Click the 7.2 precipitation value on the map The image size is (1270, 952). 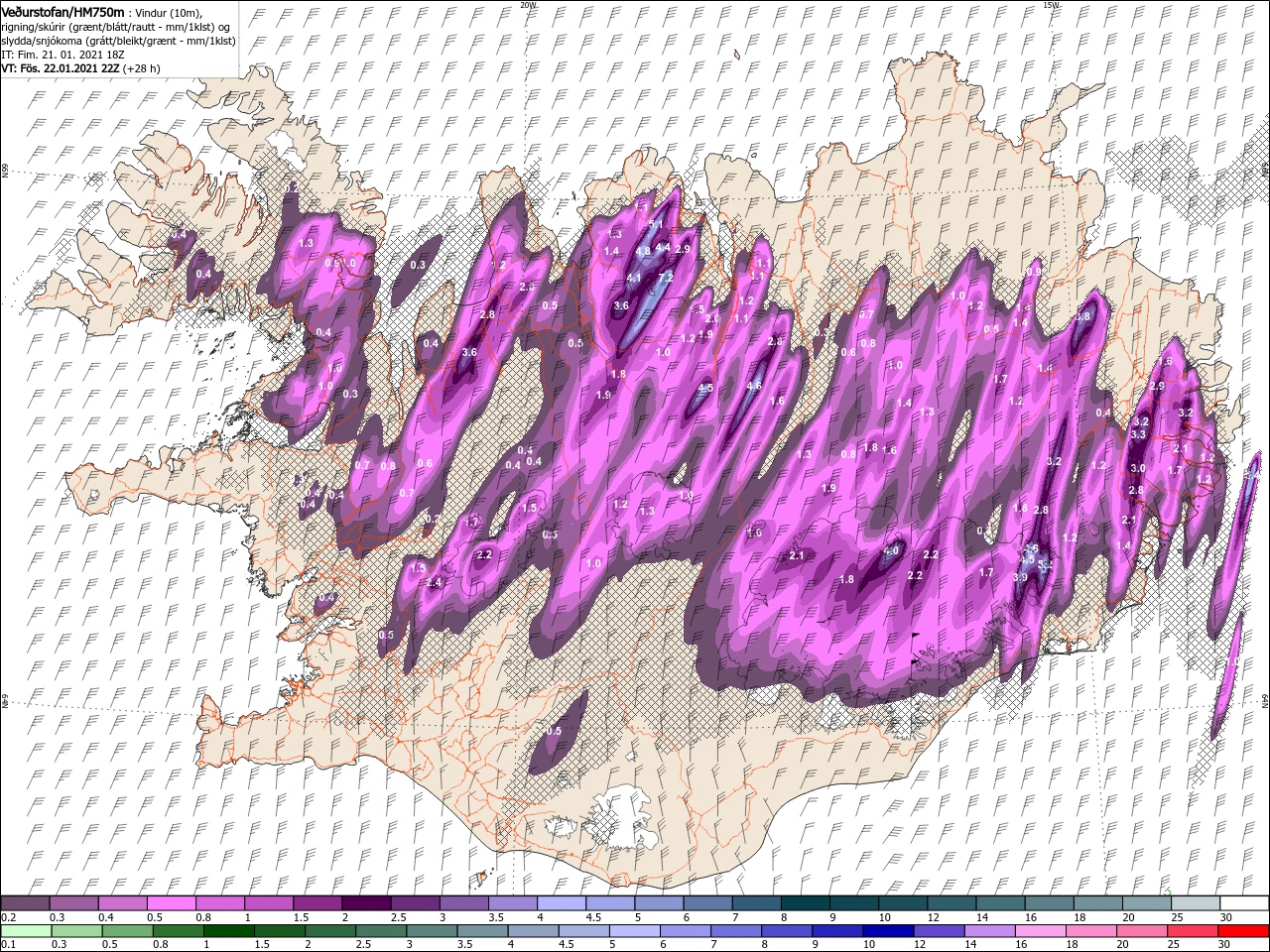(666, 278)
